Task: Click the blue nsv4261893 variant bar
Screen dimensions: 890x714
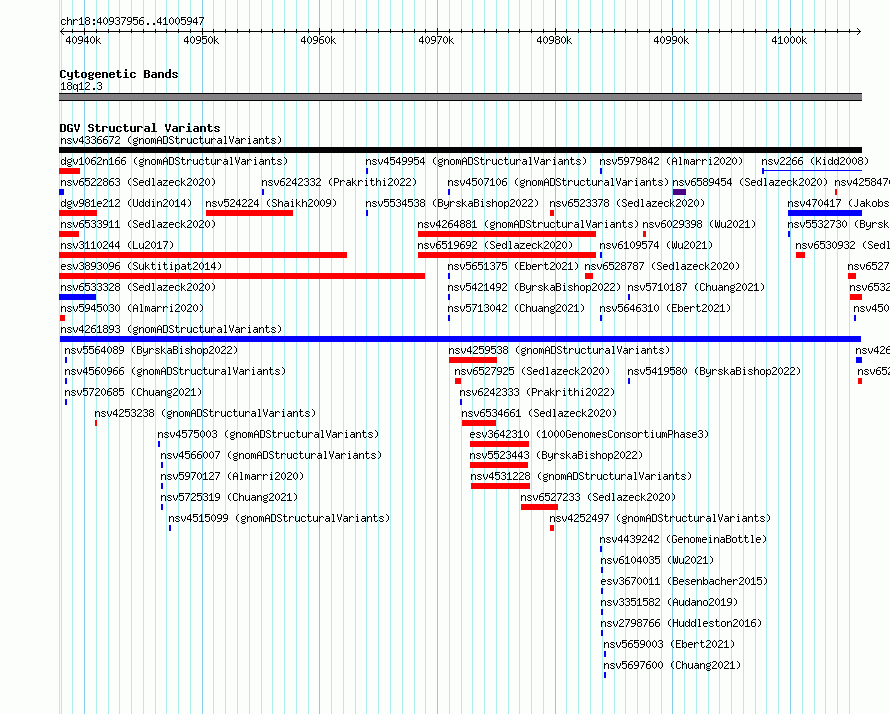Action: (x=460, y=339)
